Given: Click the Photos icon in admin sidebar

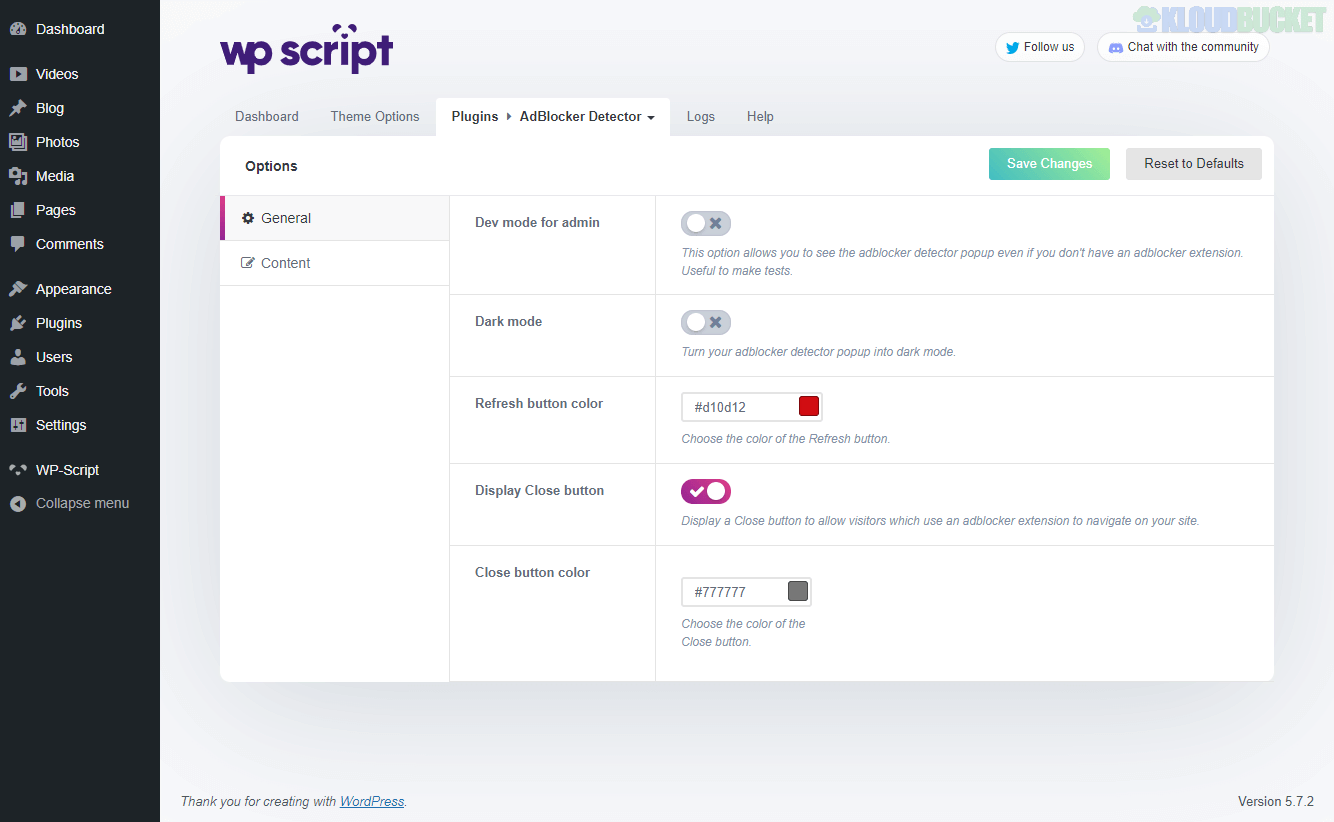Looking at the screenshot, I should [18, 142].
